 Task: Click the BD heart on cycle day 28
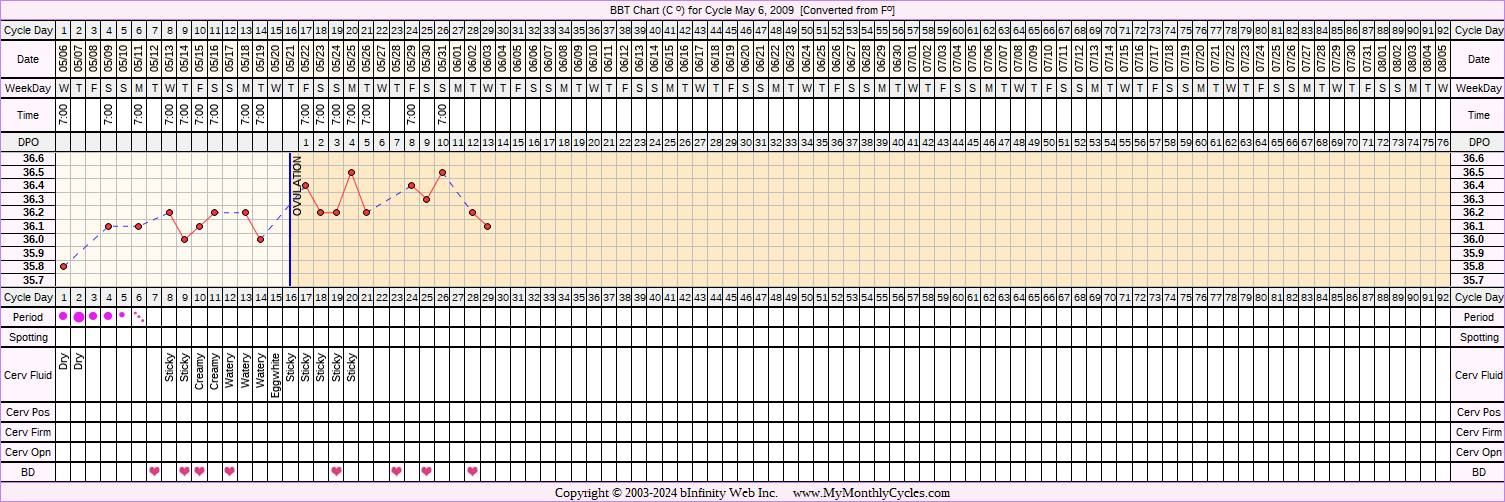pyautogui.click(x=472, y=471)
